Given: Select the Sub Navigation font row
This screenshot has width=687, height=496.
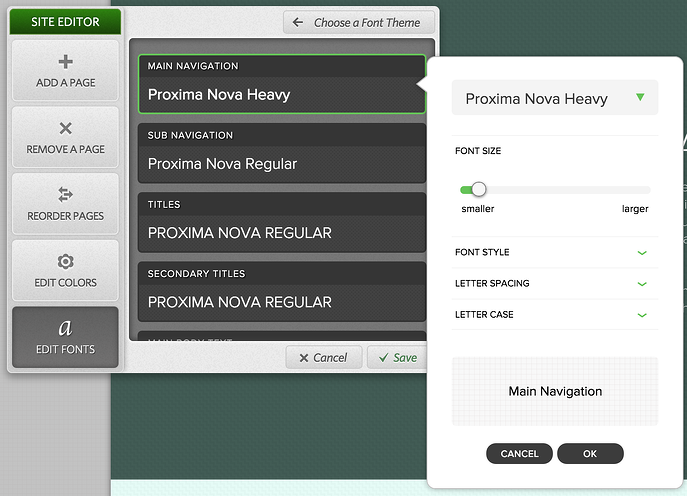Looking at the screenshot, I should [x=282, y=153].
